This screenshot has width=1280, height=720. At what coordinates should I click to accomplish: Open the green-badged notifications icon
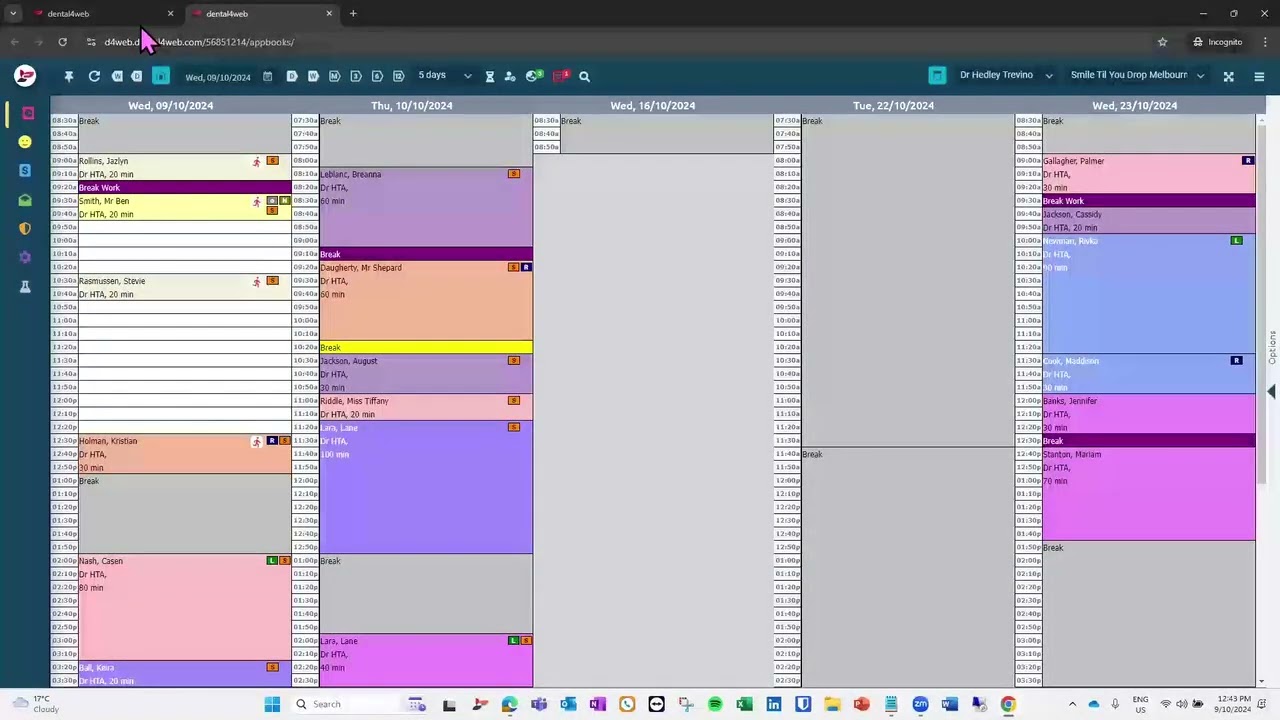click(534, 76)
